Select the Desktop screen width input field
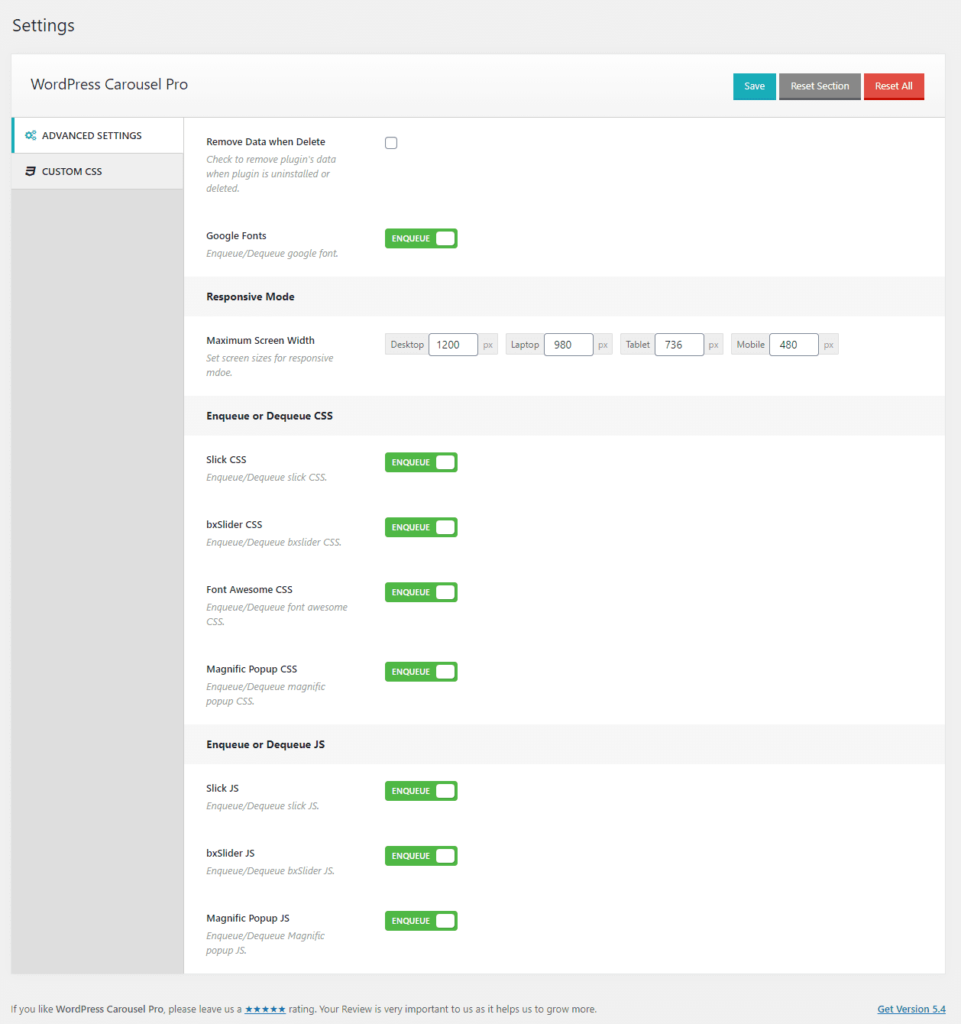Viewport: 961px width, 1024px height. [x=453, y=344]
